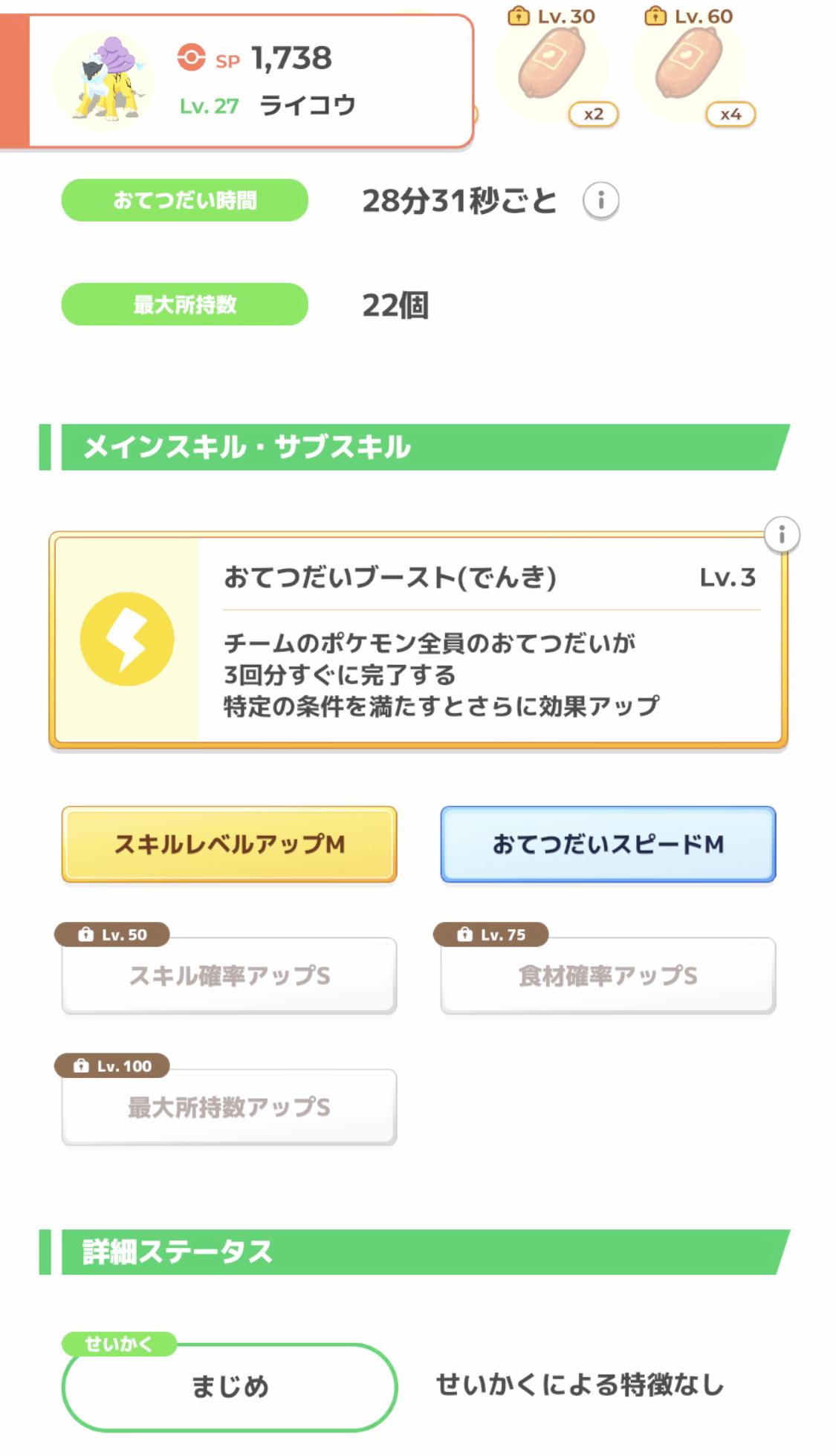Tap the Raikou portrait thumbnail
This screenshot has width=836, height=1456.
tap(104, 79)
